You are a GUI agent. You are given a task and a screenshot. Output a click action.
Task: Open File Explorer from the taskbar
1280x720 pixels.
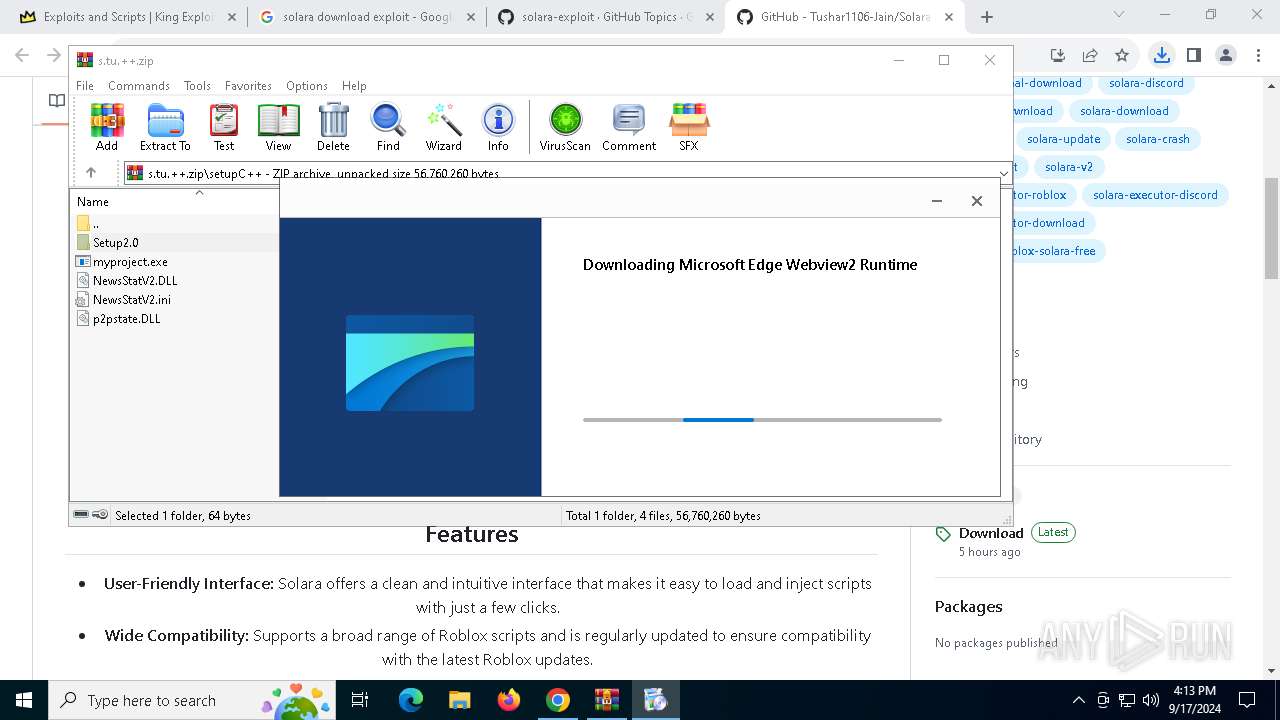(x=459, y=700)
